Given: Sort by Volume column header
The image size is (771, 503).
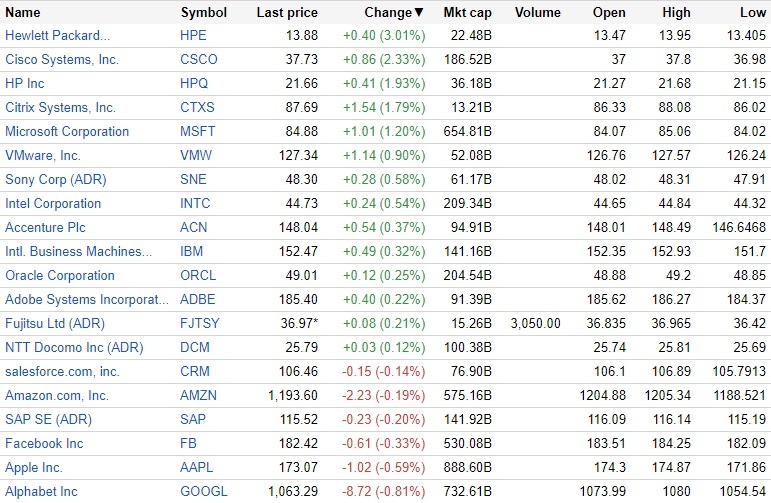Looking at the screenshot, I should tap(538, 13).
